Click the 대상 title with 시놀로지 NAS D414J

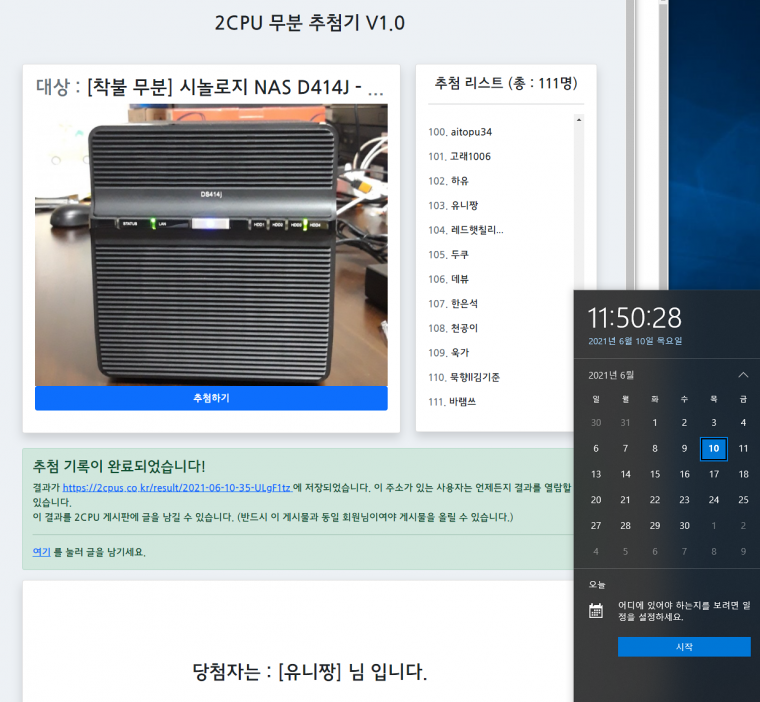coord(210,87)
